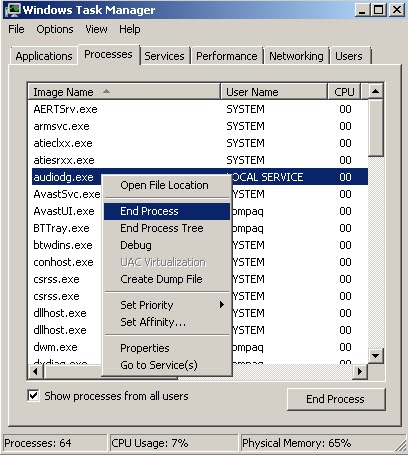Minimize the Task Manager window
The image size is (408, 455).
click(x=362, y=10)
